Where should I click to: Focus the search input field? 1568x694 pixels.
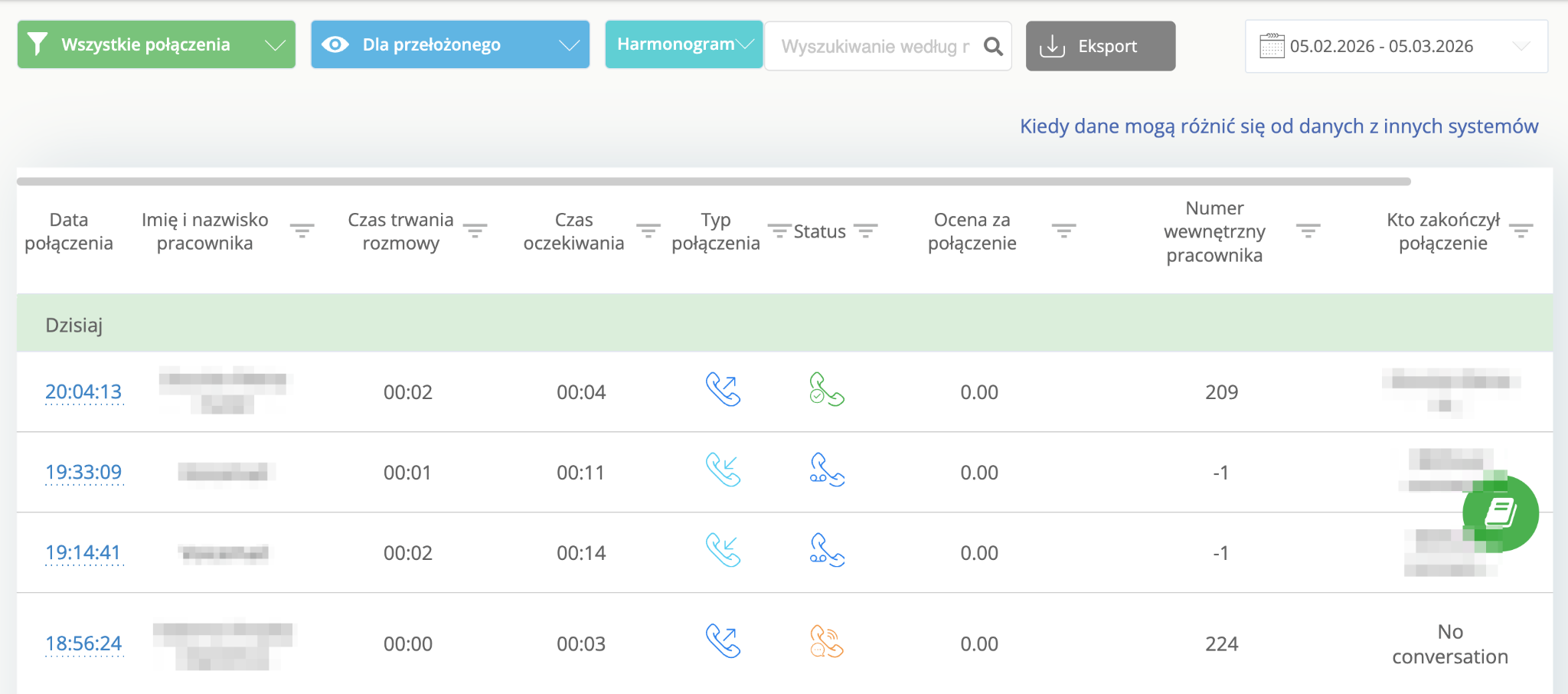point(874,47)
